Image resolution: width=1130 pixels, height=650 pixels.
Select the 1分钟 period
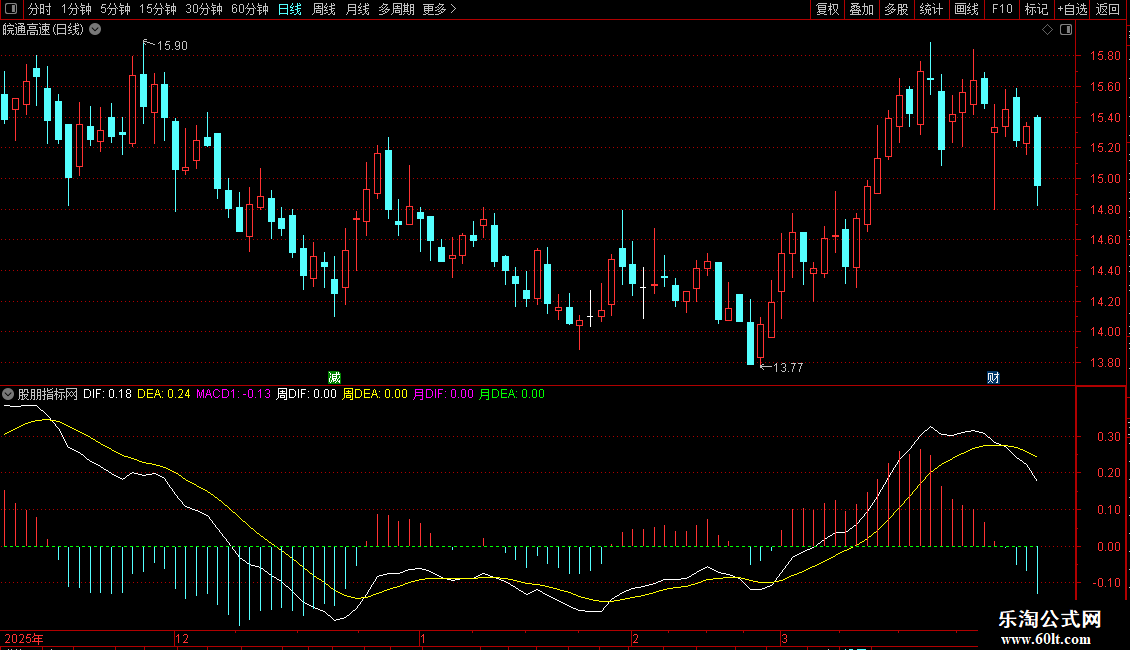tap(76, 9)
